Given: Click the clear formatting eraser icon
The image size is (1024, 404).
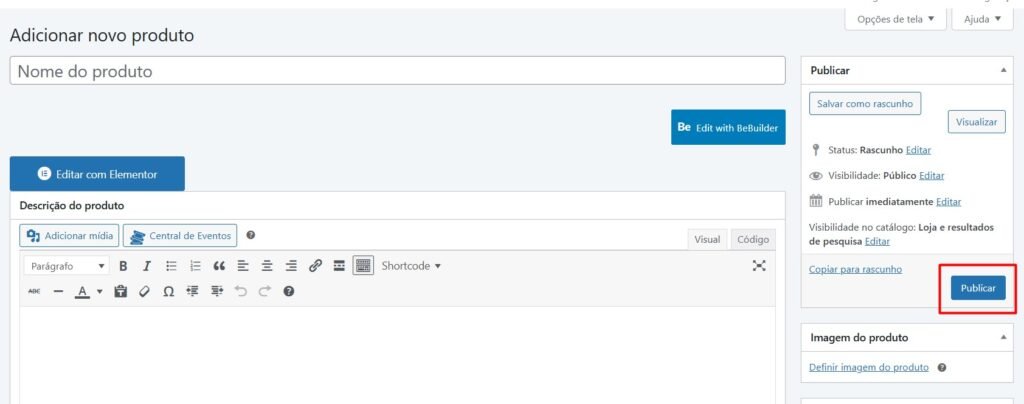Looking at the screenshot, I should pos(144,292).
